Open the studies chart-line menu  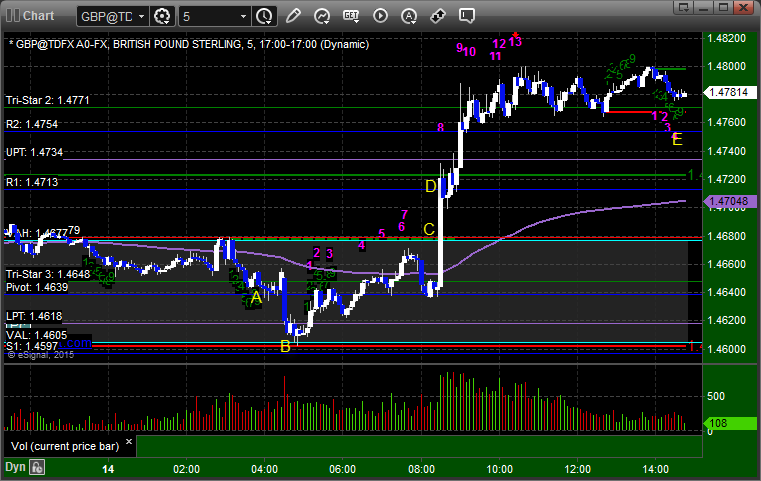pos(322,16)
